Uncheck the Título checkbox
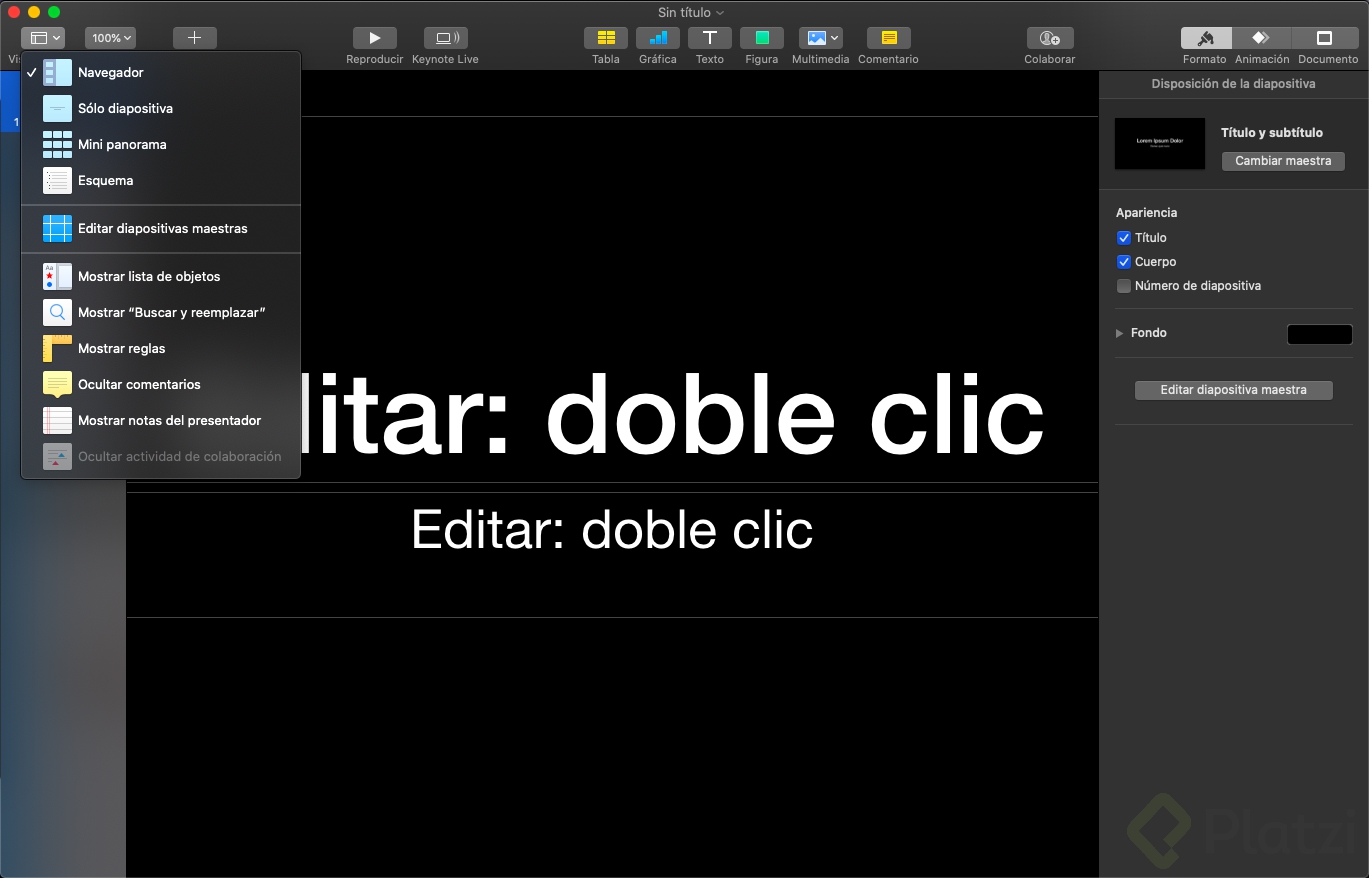 pos(1124,238)
